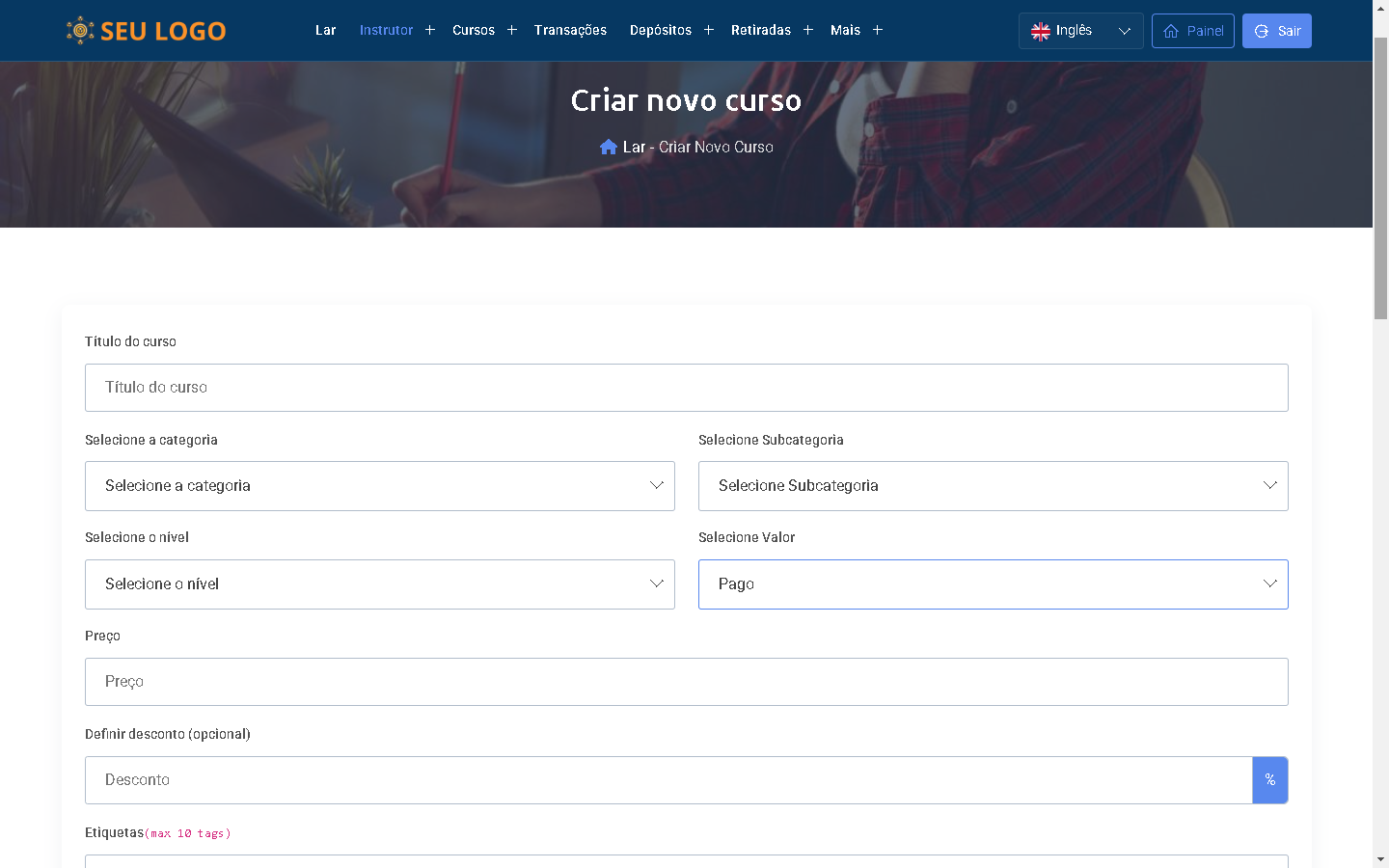Click the UK flag language icon

[x=1041, y=31]
